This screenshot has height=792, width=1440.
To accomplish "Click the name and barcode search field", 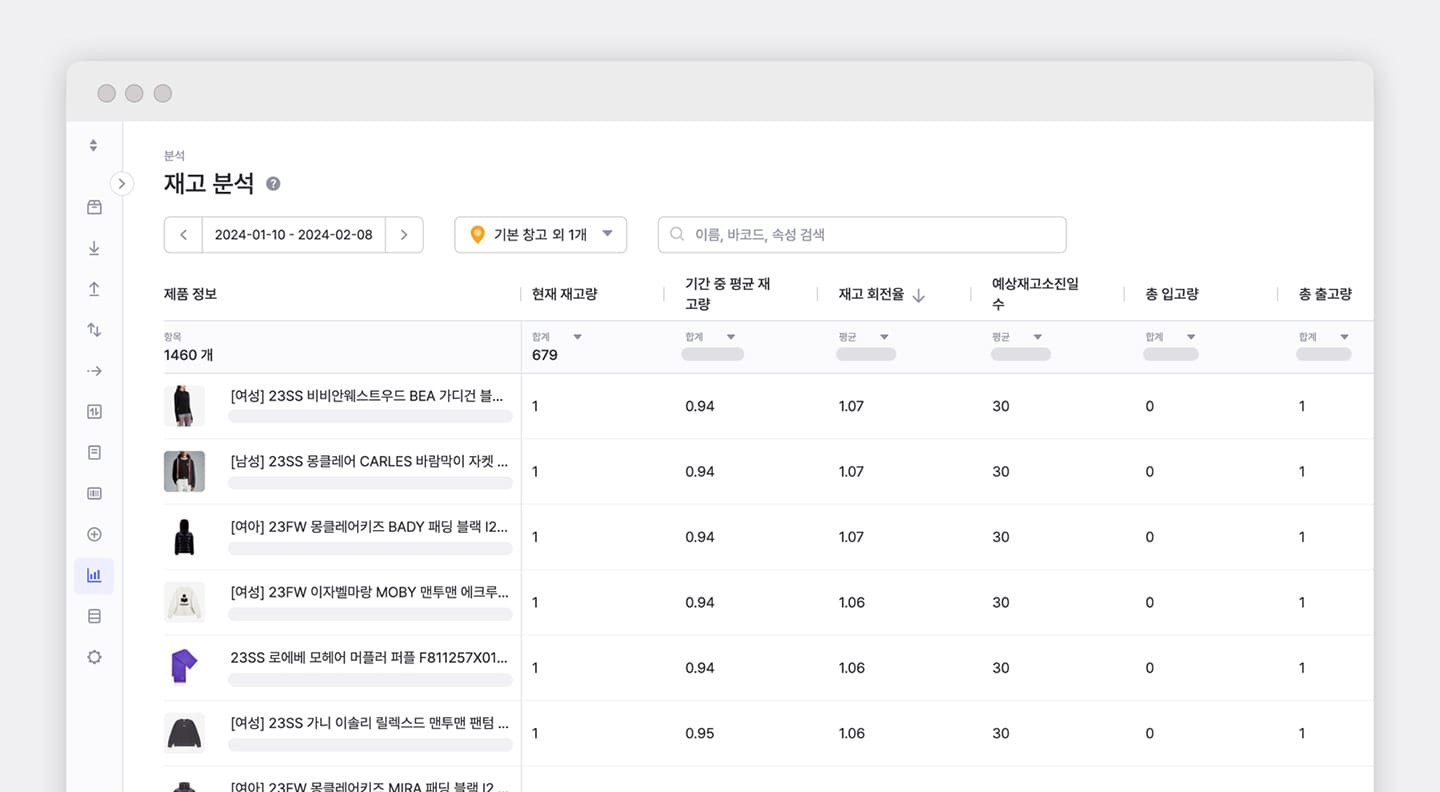I will [x=860, y=234].
